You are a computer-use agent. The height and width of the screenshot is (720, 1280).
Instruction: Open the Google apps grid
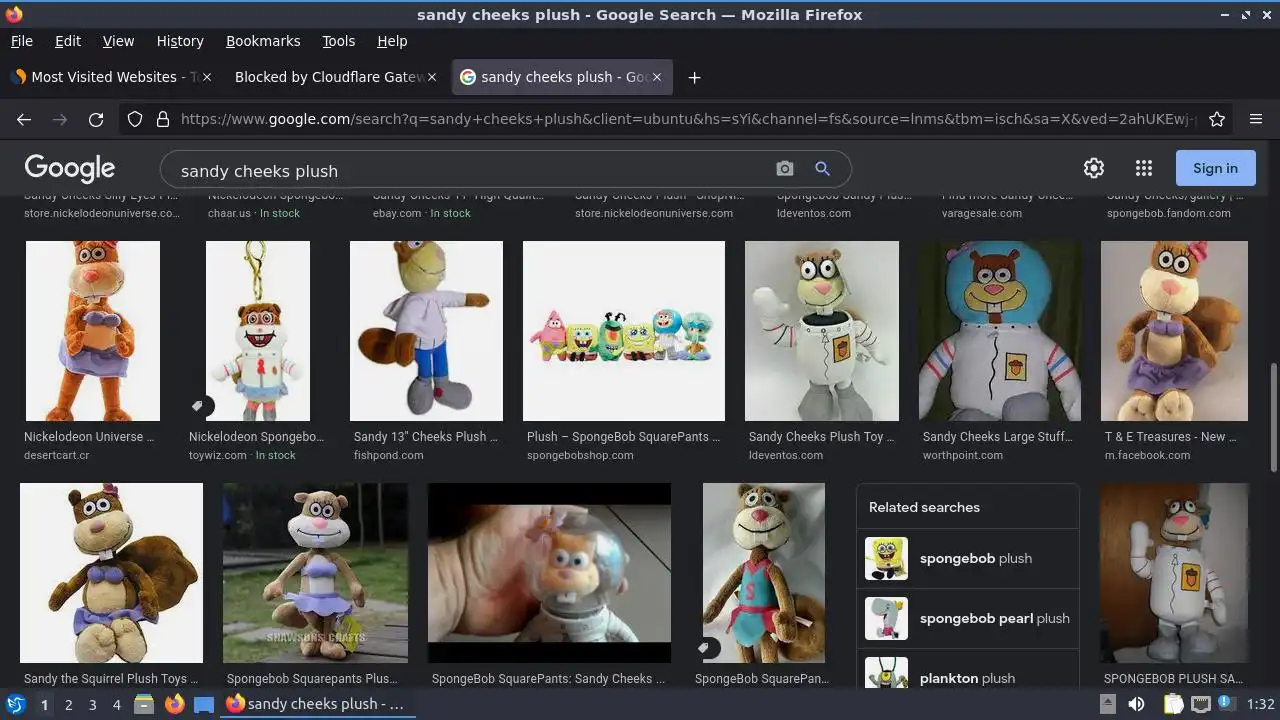point(1144,168)
